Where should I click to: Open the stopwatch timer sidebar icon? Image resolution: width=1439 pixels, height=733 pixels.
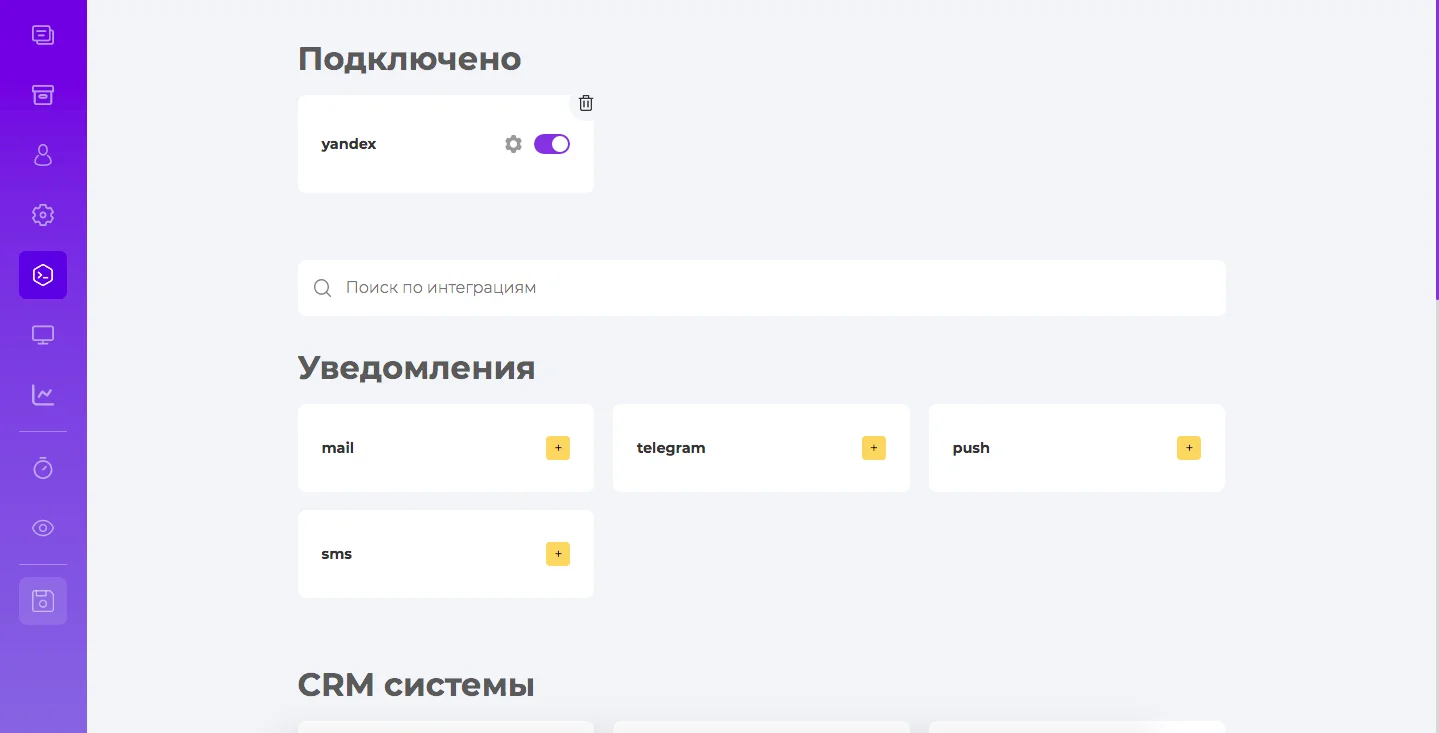43,468
